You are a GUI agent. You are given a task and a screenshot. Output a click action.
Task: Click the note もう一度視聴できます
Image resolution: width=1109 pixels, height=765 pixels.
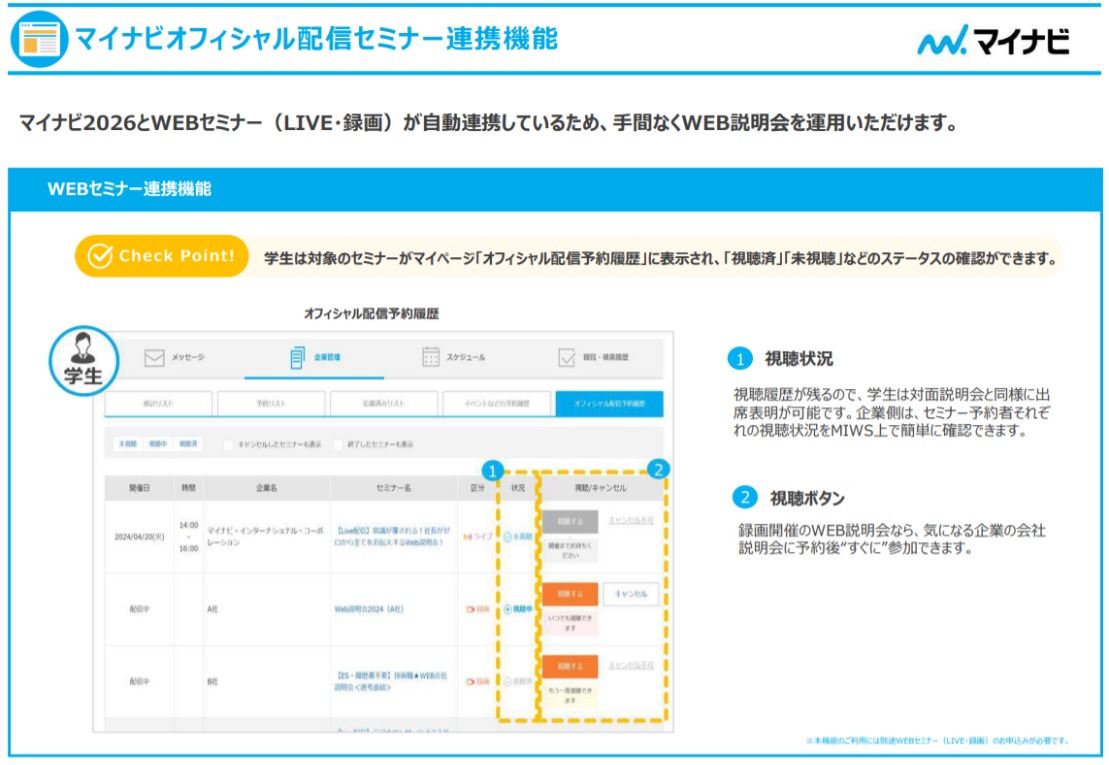point(570,696)
